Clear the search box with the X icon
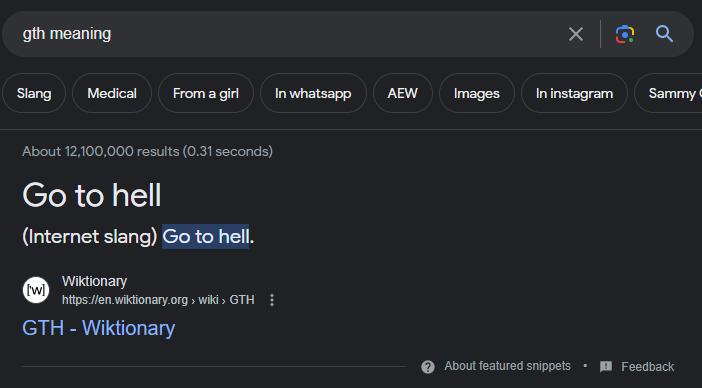This screenshot has height=388, width=702. pos(576,34)
